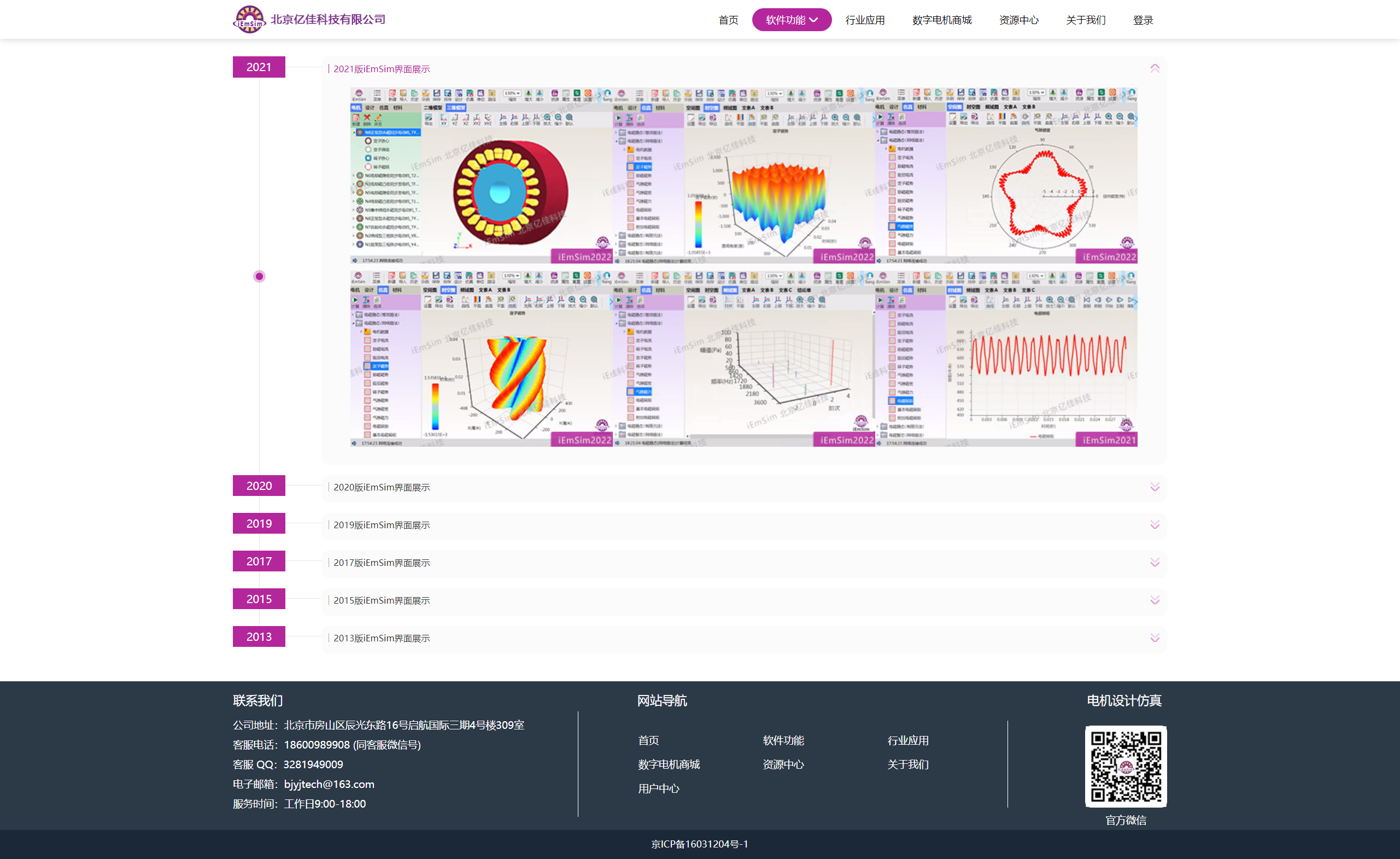This screenshot has height=859, width=1400.
Task: Open the red star-shaped polar plot screenshot
Action: (1006, 176)
